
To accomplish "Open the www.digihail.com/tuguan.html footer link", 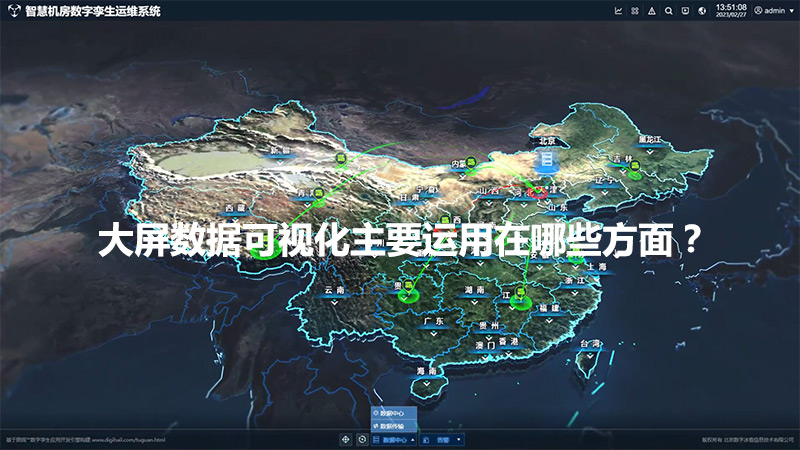I will coord(128,440).
